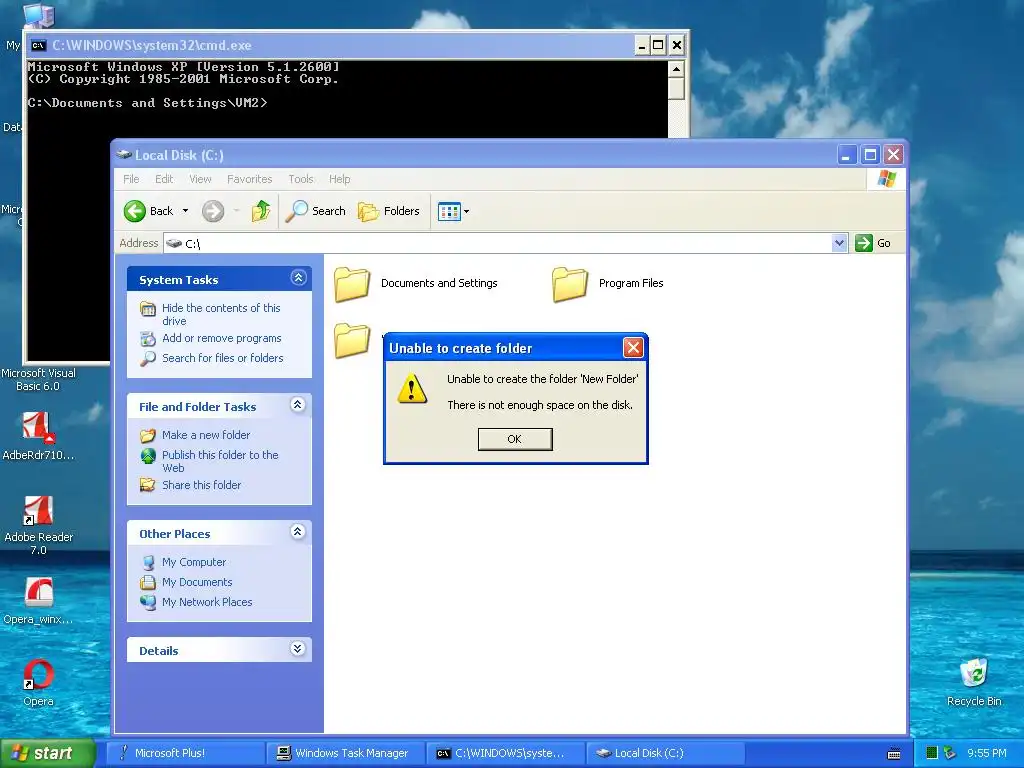This screenshot has width=1024, height=768.
Task: Click Publish this folder to the Web
Action: [x=220, y=461]
